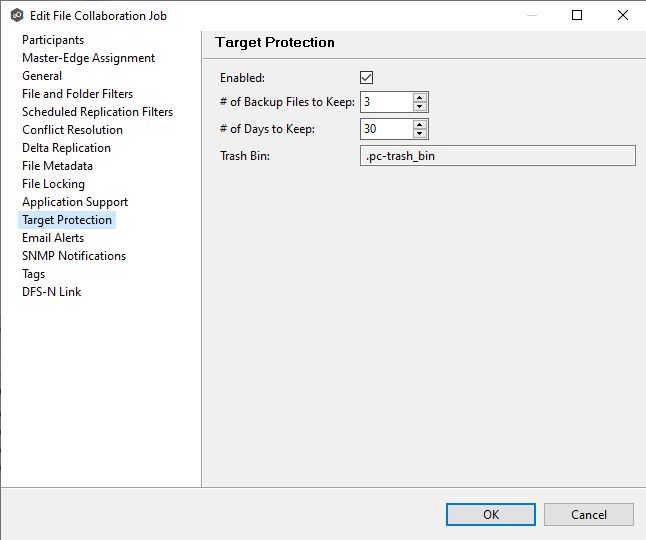Click the Days to Keep field
646x540 pixels.
385,129
